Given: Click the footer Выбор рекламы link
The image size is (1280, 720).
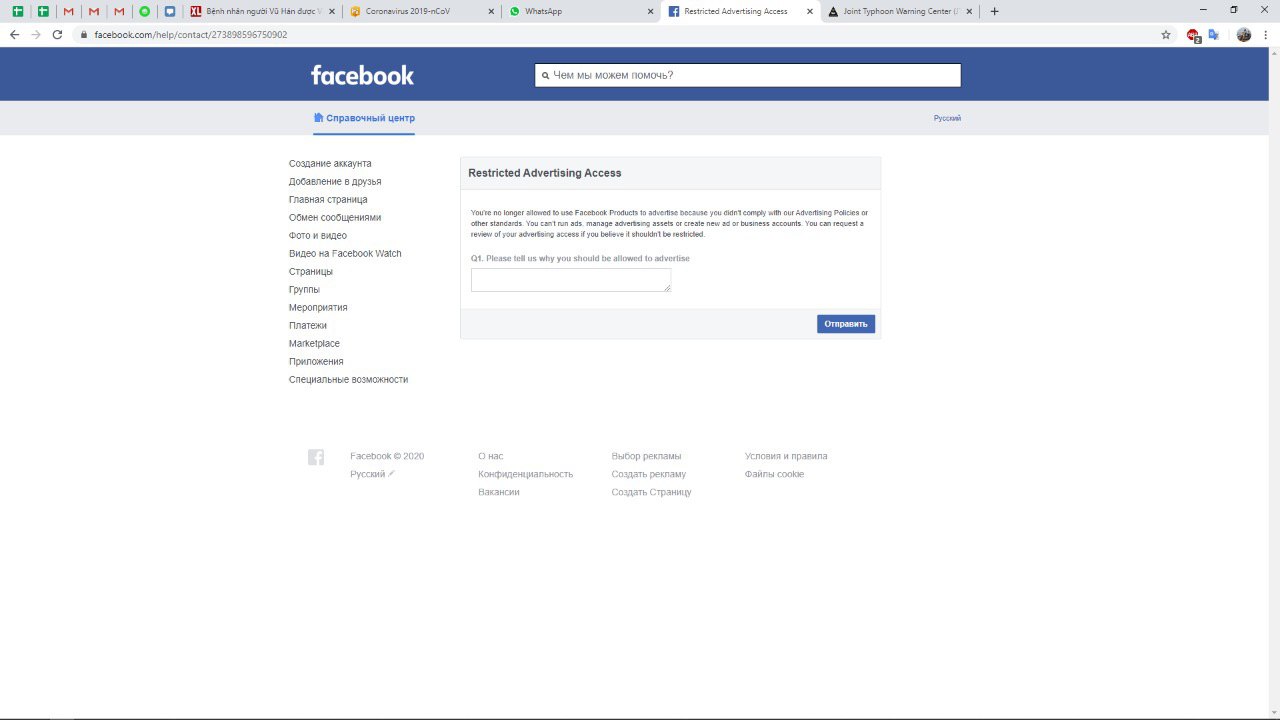Looking at the screenshot, I should point(646,456).
